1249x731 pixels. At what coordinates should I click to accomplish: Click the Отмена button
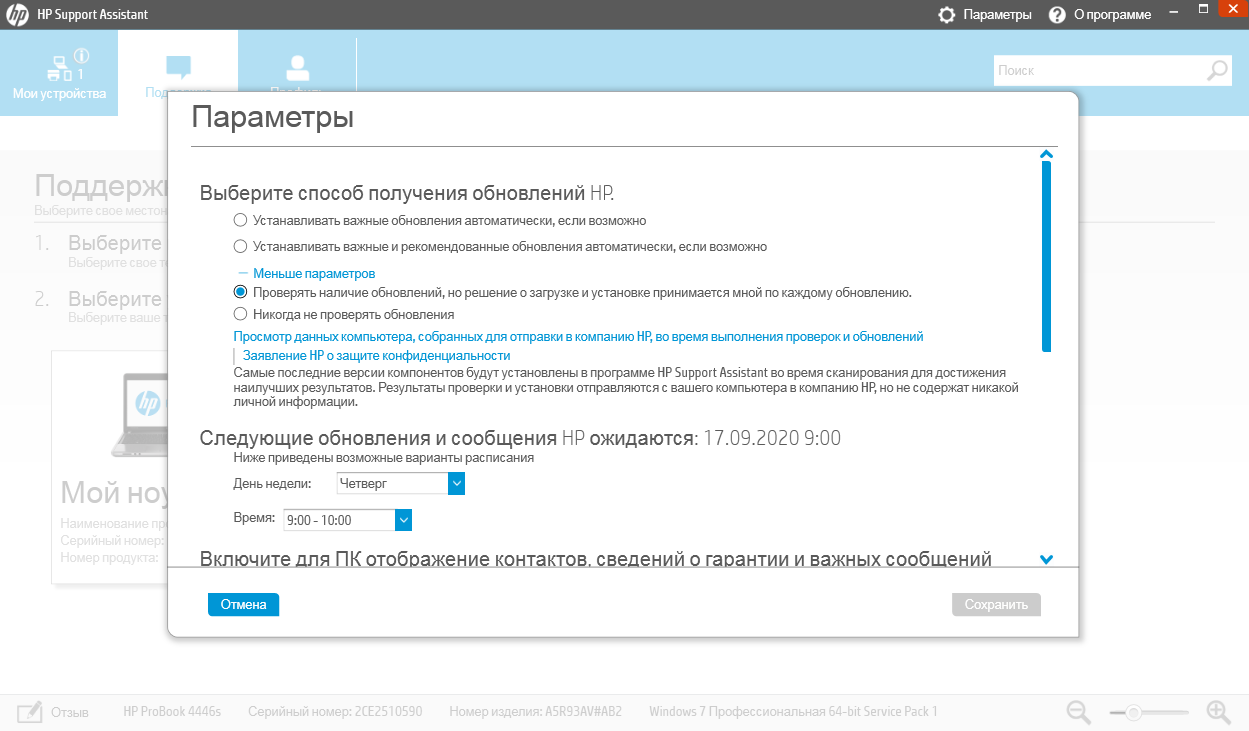(x=243, y=604)
